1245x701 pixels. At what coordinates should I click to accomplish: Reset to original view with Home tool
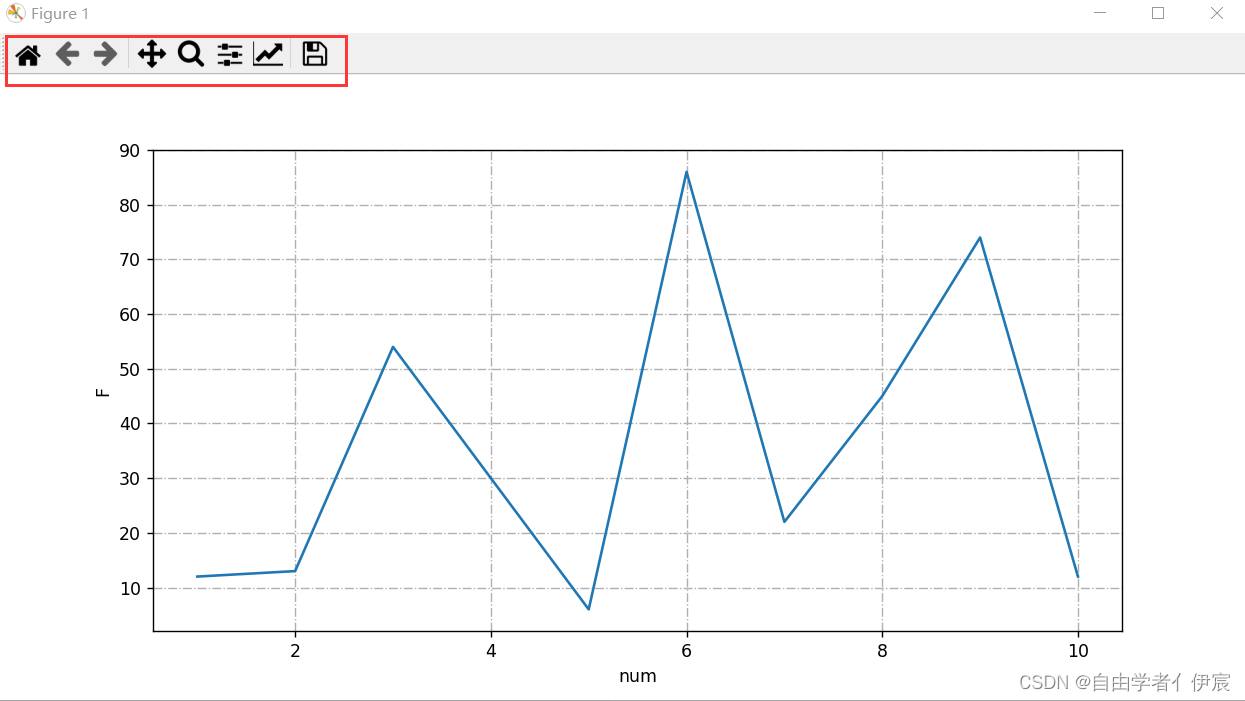pyautogui.click(x=27, y=55)
